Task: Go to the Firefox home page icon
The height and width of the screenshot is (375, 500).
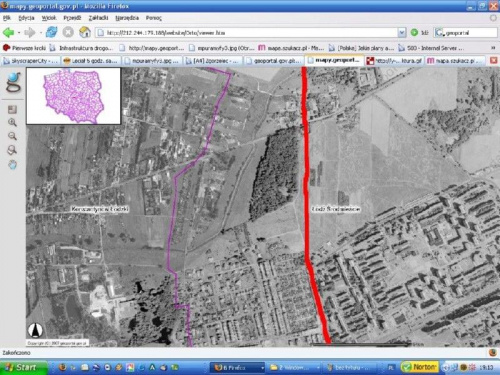Action: pos(85,32)
